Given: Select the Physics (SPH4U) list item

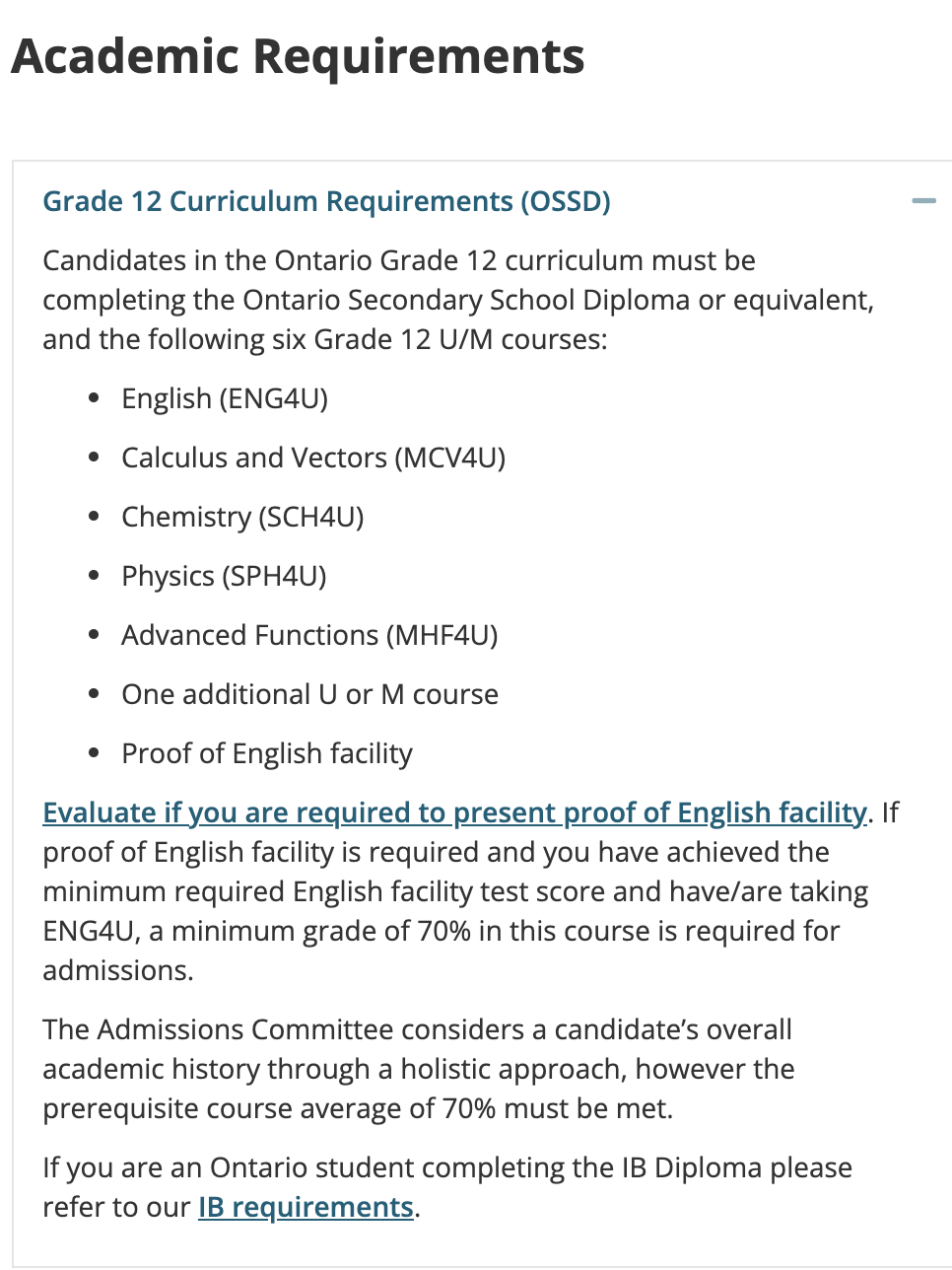Looking at the screenshot, I should pyautogui.click(x=224, y=576).
